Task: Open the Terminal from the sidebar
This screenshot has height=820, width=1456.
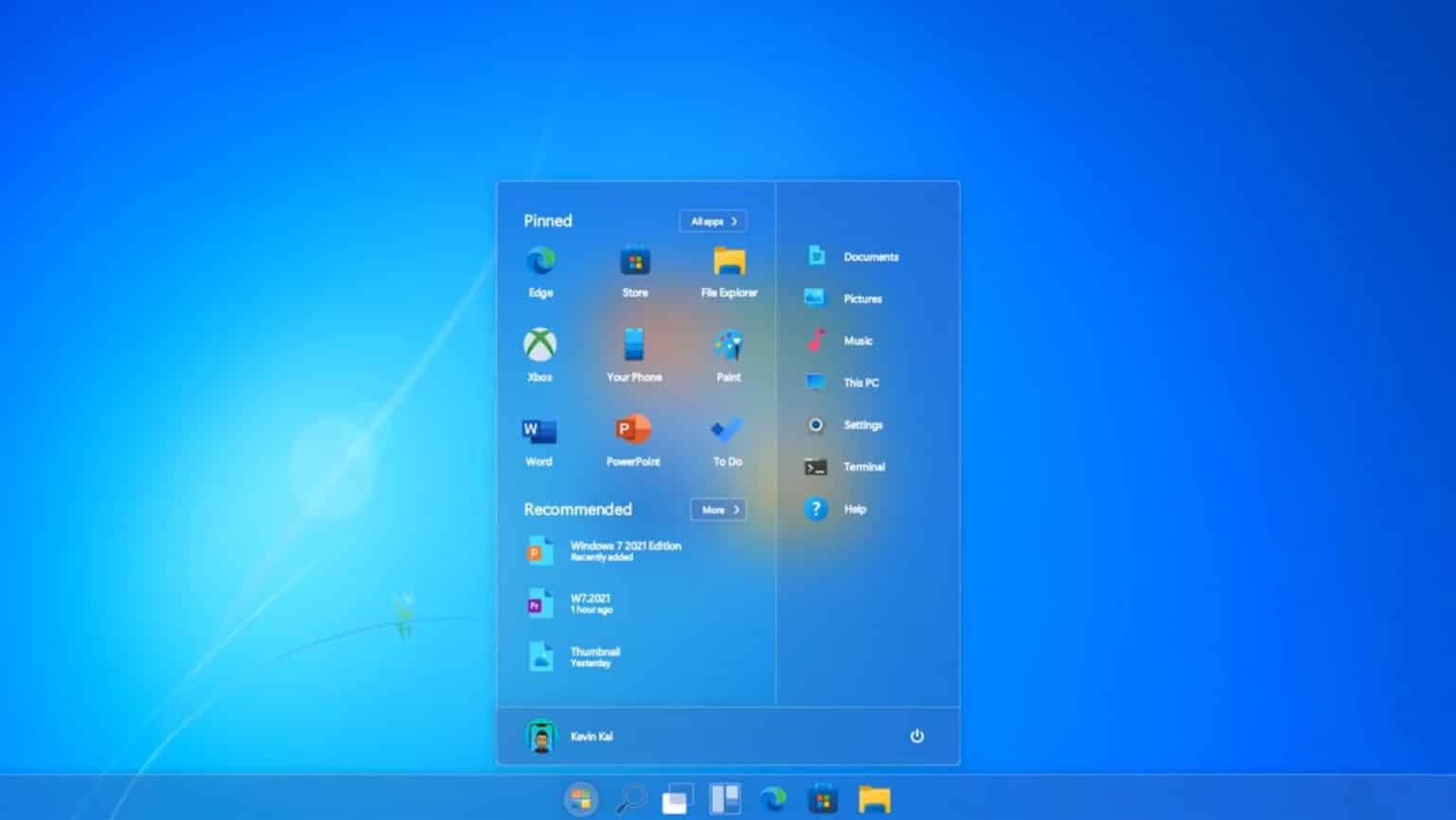Action: click(862, 466)
